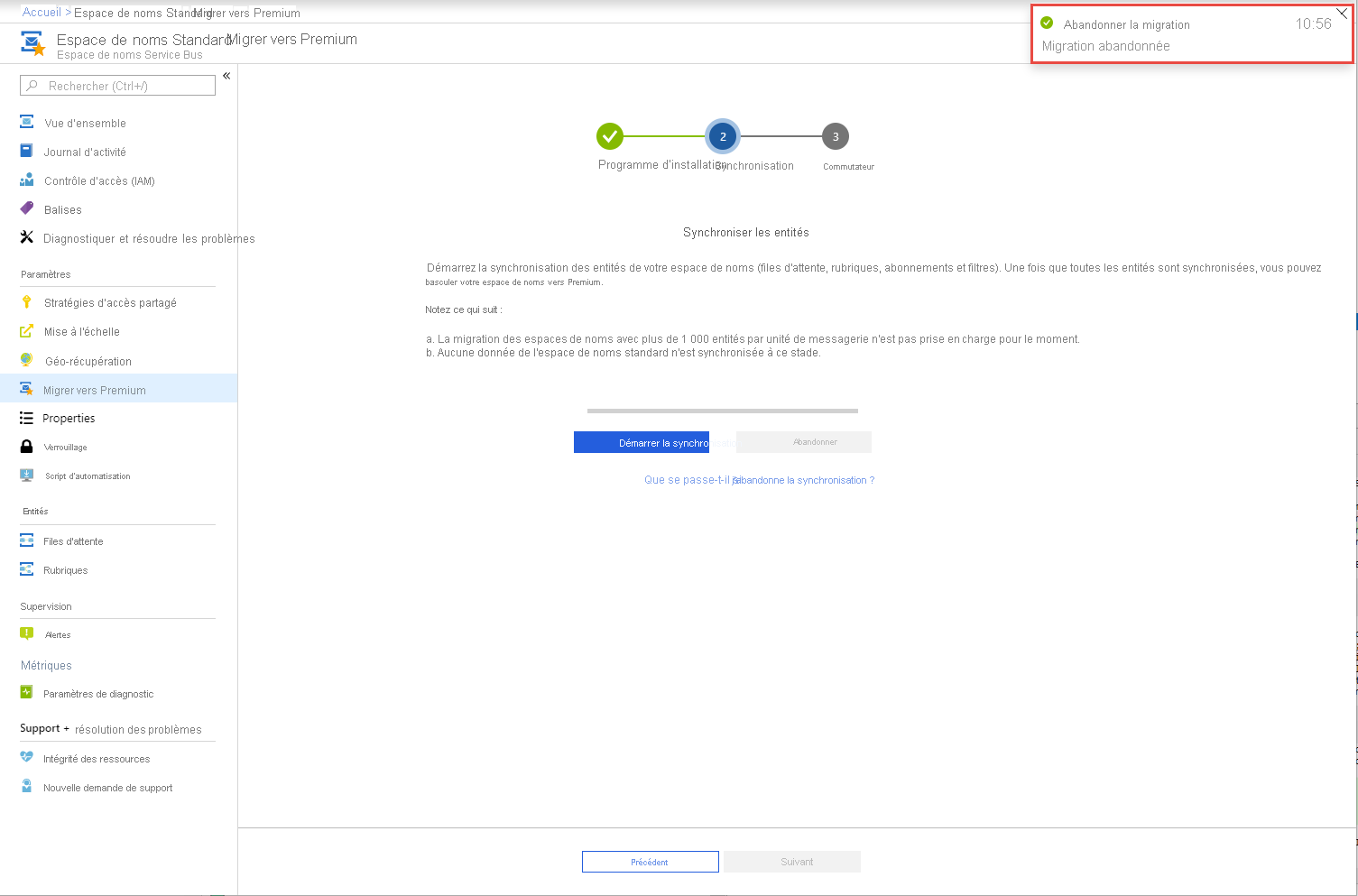Screen dimensions: 1358x896
Task: Select Files d'attente under Entités
Action: tap(73, 541)
